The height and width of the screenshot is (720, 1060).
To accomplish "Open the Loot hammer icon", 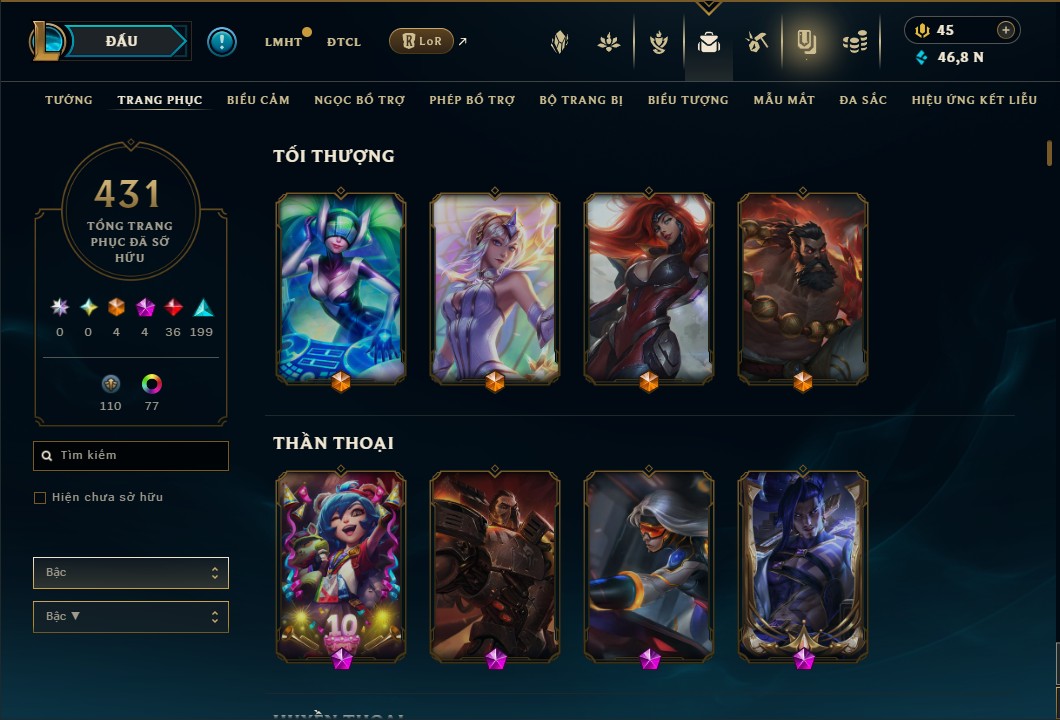I will tap(757, 43).
